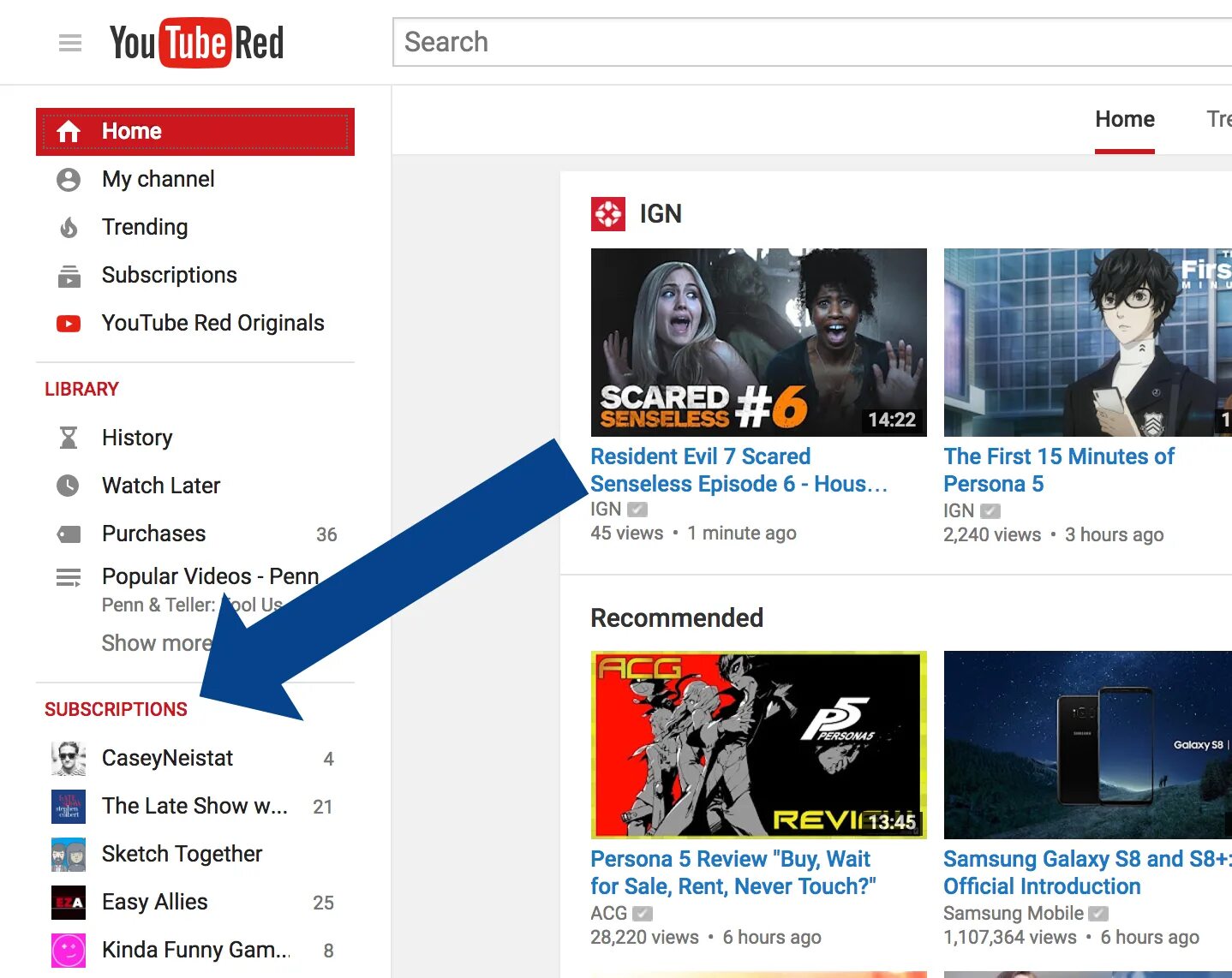Screen dimensions: 1232x978
Task: Click into the Search field
Action: pos(812,42)
